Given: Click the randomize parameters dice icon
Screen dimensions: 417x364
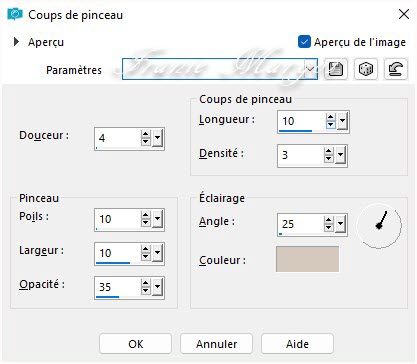Looking at the screenshot, I should [x=366, y=69].
